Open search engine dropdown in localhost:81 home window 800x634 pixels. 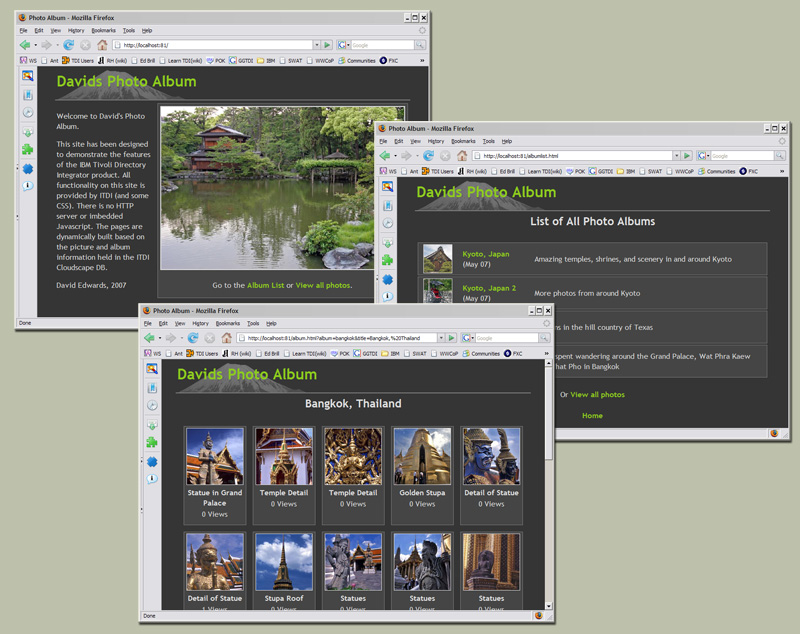tap(348, 45)
